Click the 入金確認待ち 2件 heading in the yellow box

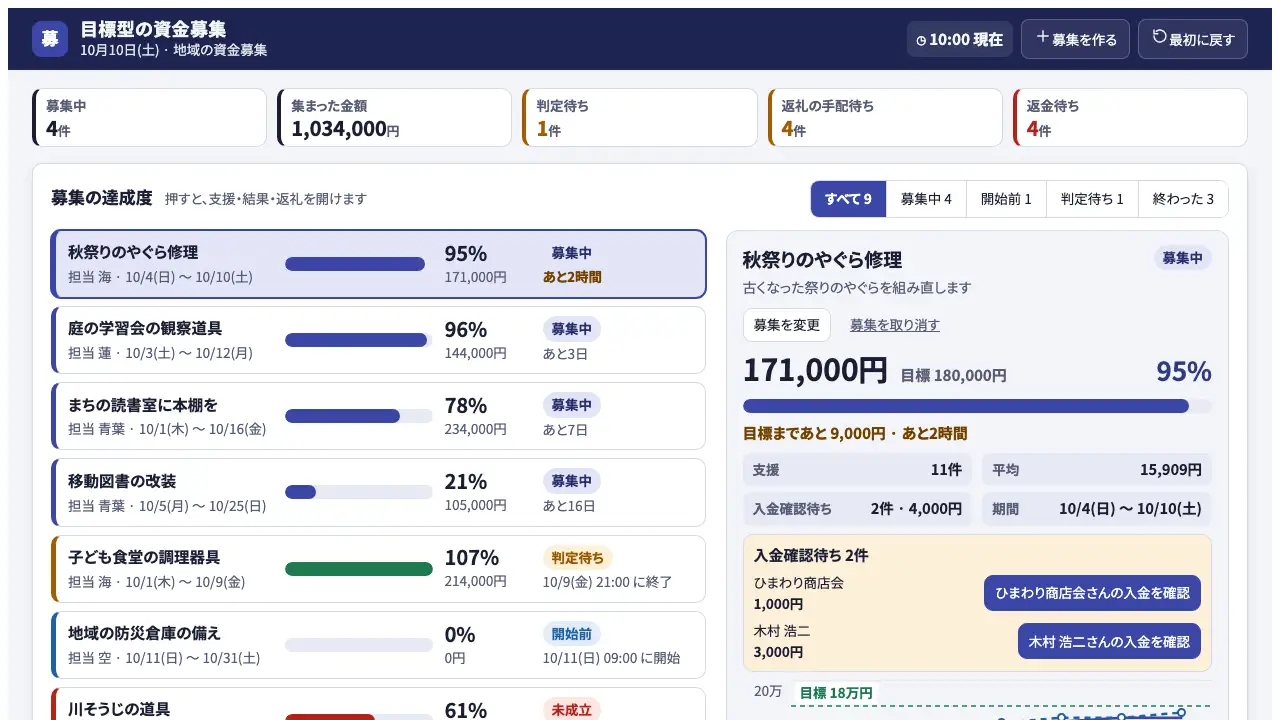[811, 555]
